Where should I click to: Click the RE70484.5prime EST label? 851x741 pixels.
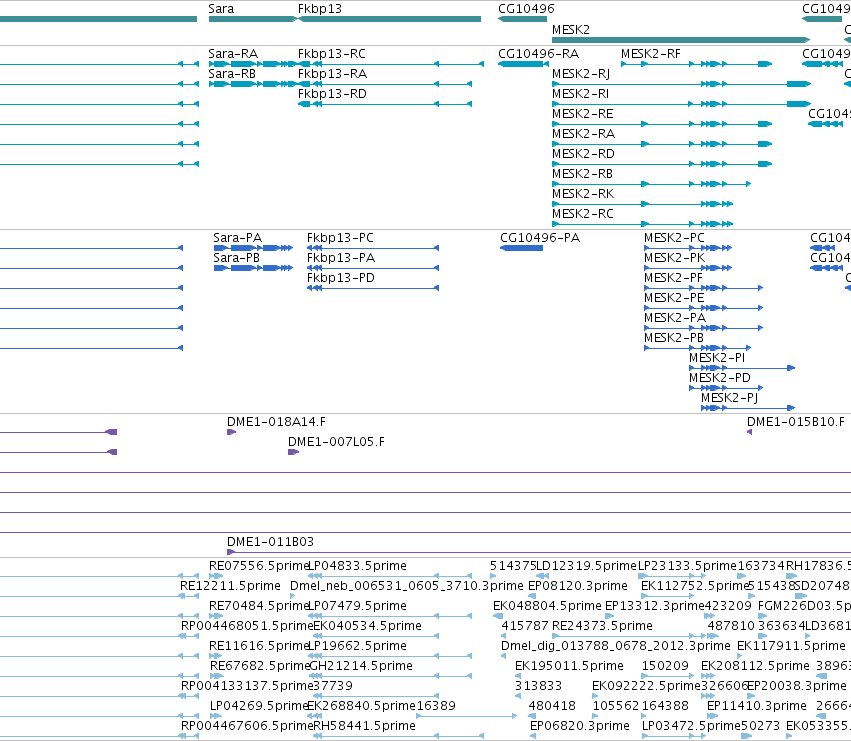258,606
